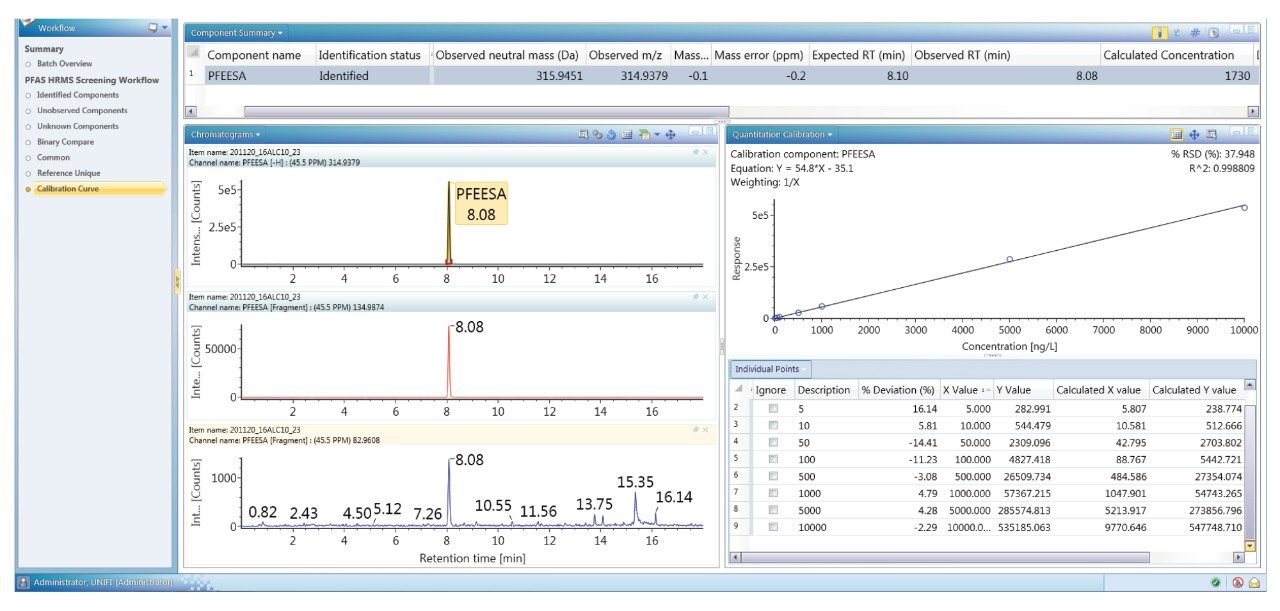Tick the Ignore checkbox for the 10000 ng/L point

click(x=773, y=526)
